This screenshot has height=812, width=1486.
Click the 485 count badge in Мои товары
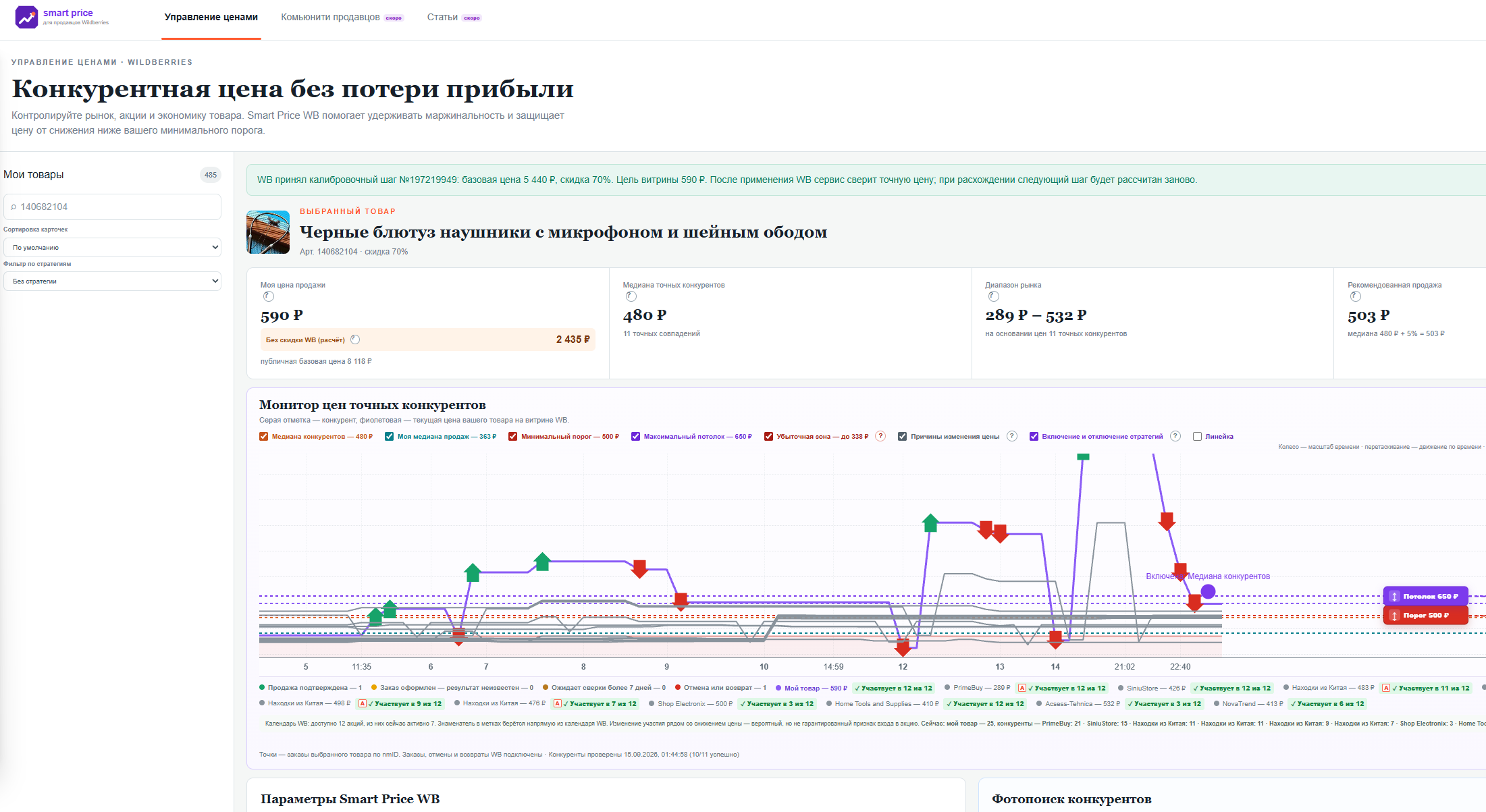[211, 175]
